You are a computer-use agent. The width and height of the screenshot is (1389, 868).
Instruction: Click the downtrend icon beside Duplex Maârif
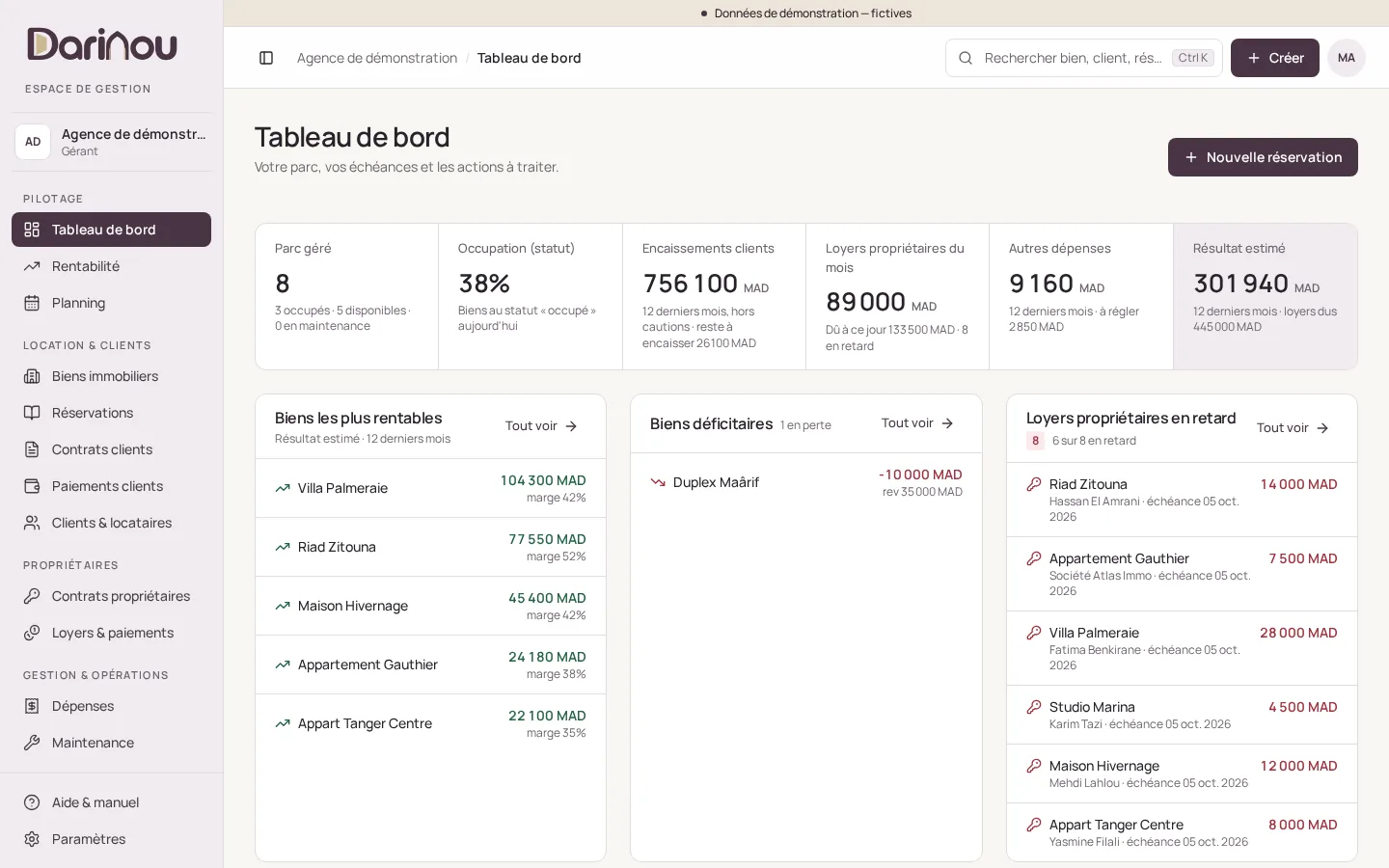(x=658, y=482)
